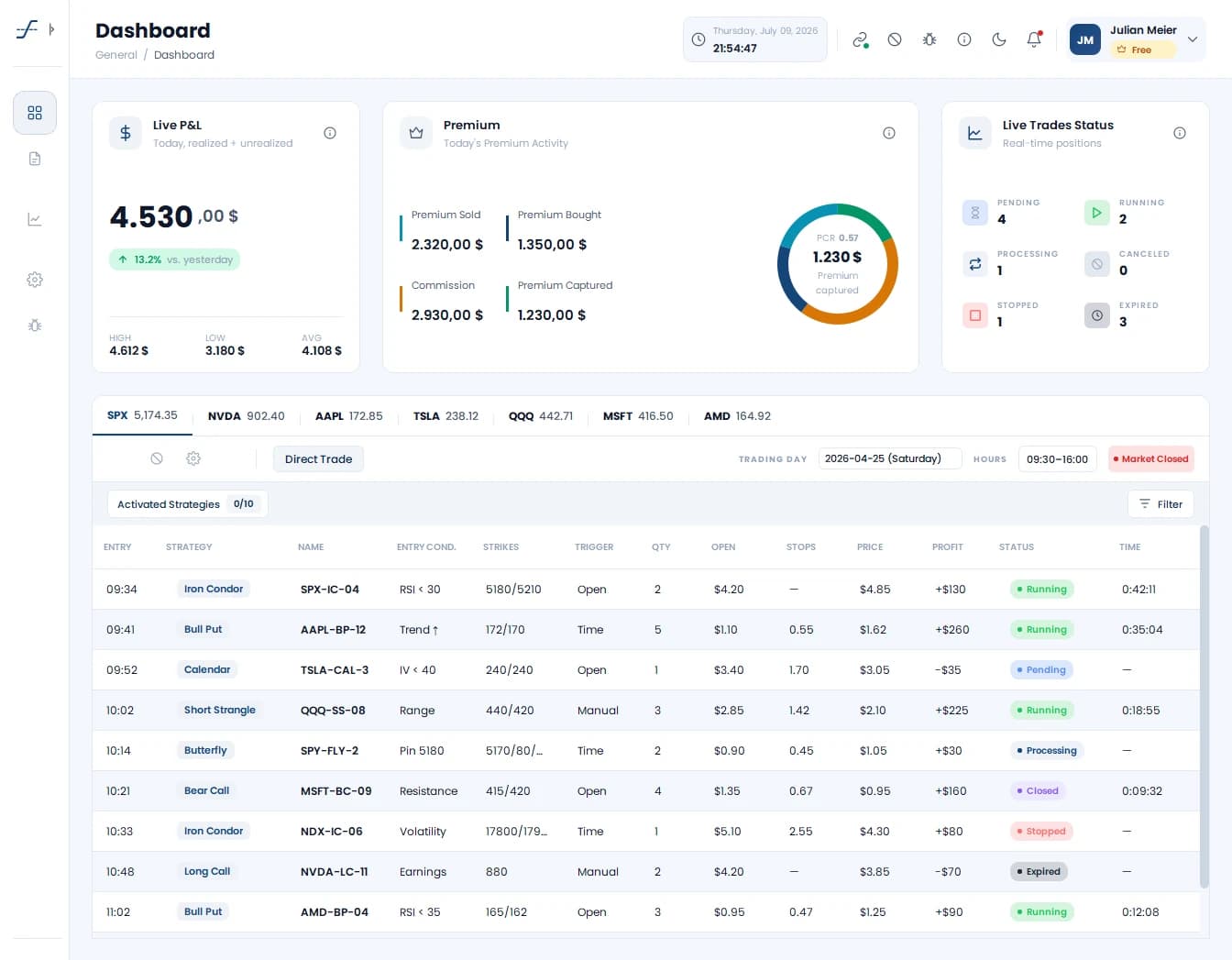The image size is (1232, 960).
Task: Click the strategies table vertical scrollbar
Action: click(x=1204, y=706)
